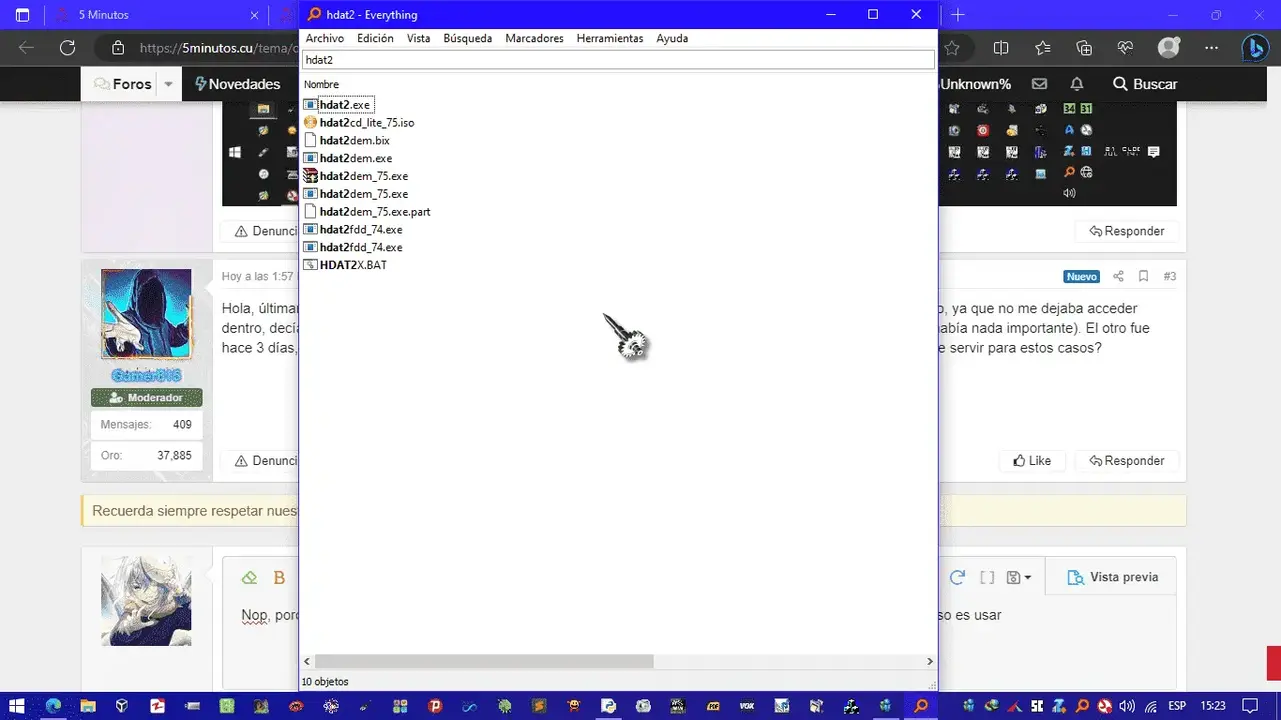This screenshot has width=1281, height=720.
Task: Open the Herramientas menu in Everything
Action: click(609, 38)
